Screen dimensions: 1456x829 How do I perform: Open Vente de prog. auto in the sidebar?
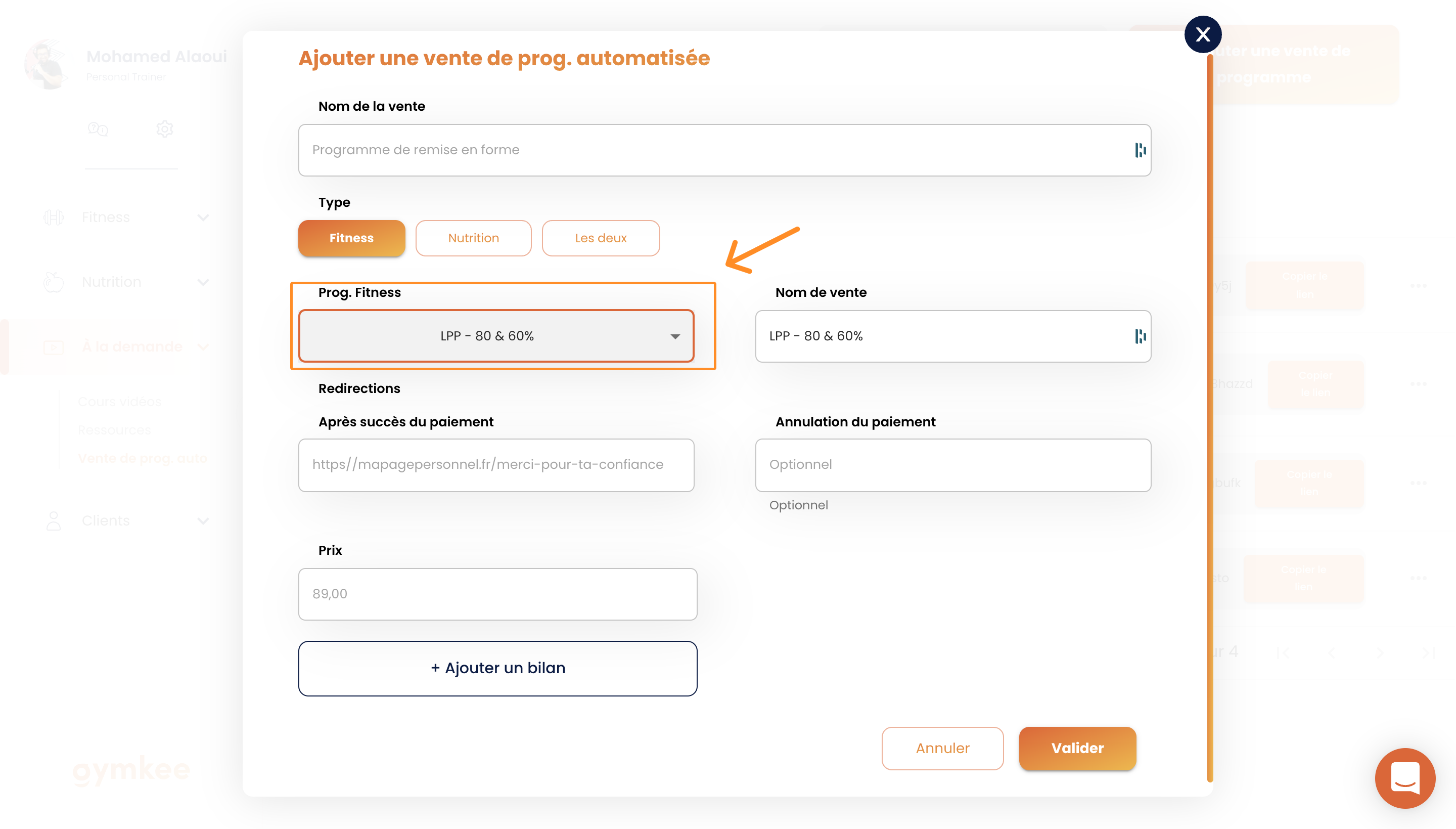(143, 458)
